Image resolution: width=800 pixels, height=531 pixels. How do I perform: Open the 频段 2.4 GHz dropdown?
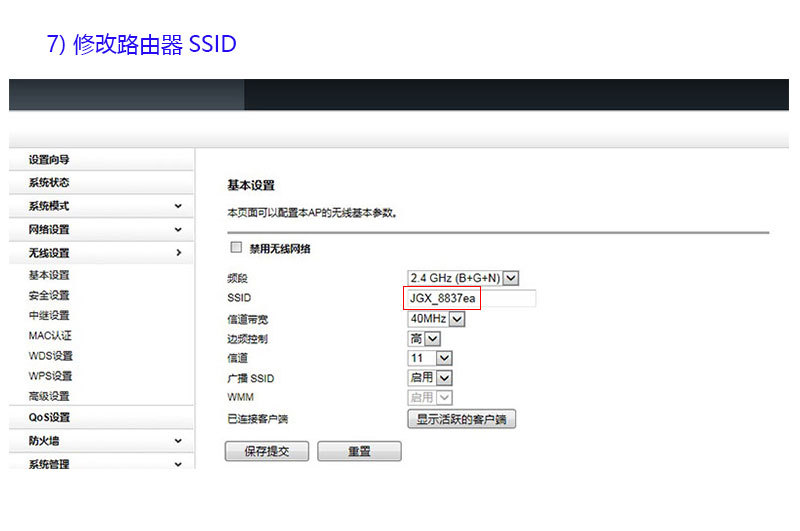point(464,278)
